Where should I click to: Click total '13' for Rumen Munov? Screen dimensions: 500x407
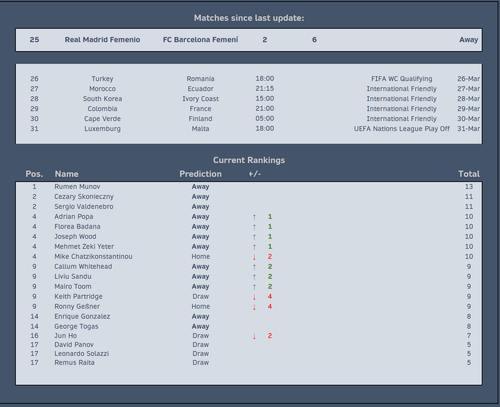(469, 187)
